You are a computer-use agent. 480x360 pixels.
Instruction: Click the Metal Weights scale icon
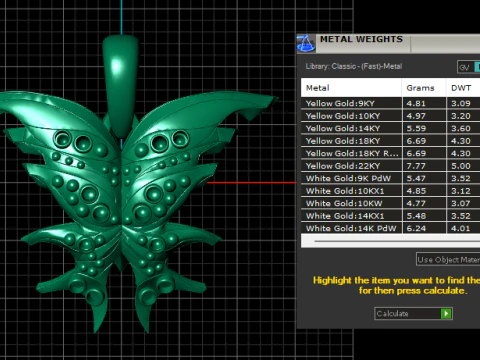pos(306,43)
